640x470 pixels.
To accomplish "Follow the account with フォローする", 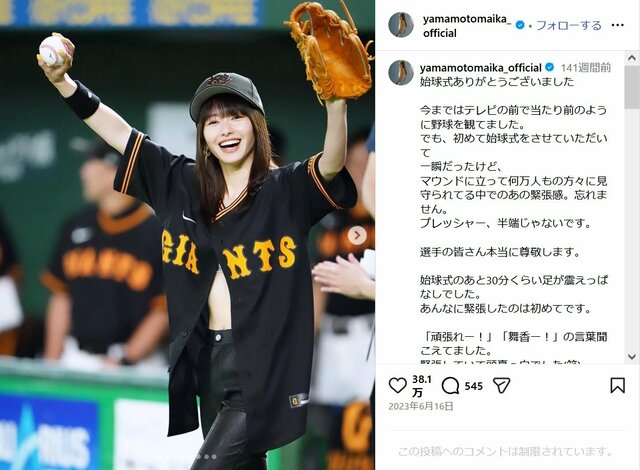I will [569, 25].
